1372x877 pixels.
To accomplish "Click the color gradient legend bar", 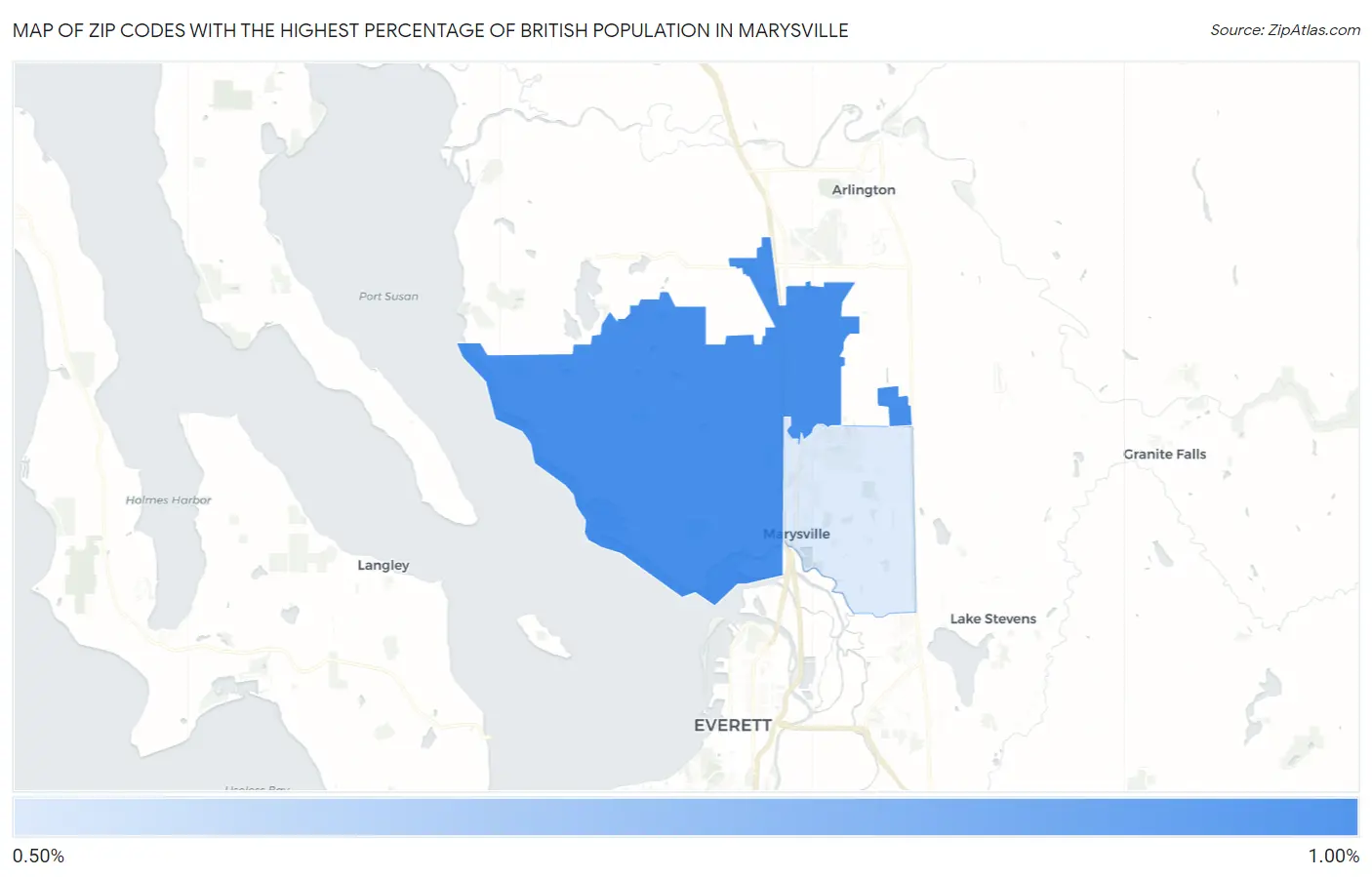I will click(685, 817).
